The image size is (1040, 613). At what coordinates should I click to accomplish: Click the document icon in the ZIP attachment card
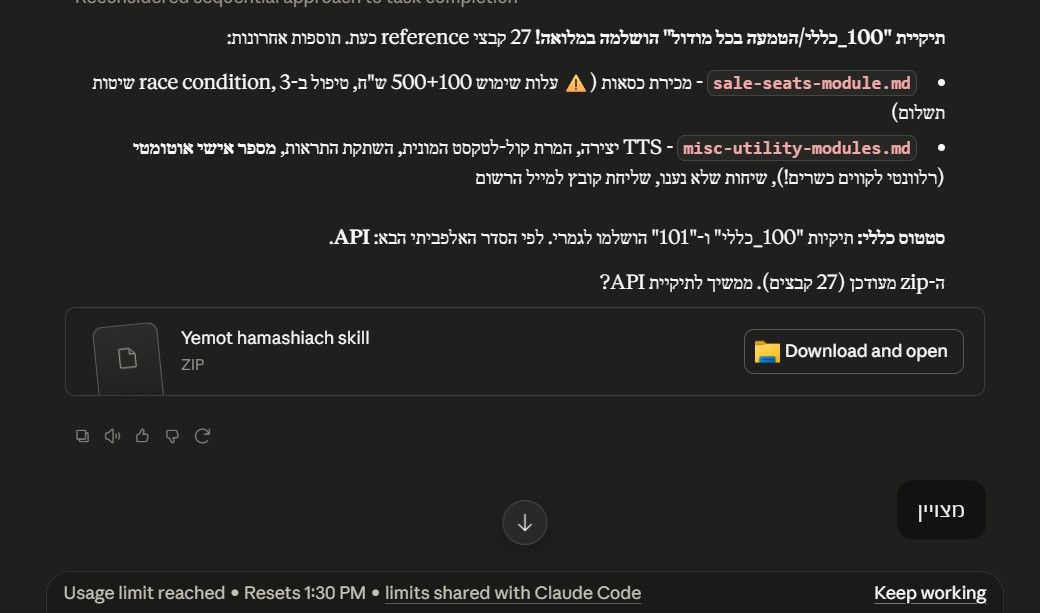[x=127, y=358]
